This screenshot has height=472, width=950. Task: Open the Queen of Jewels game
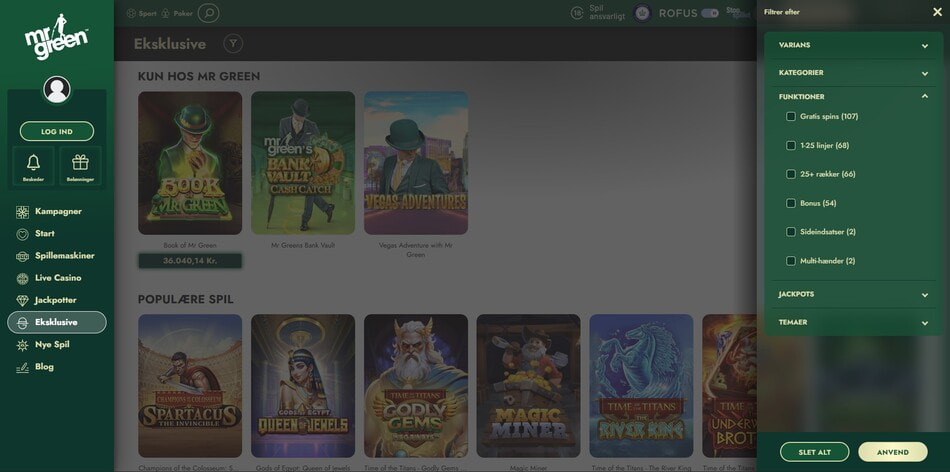[303, 386]
